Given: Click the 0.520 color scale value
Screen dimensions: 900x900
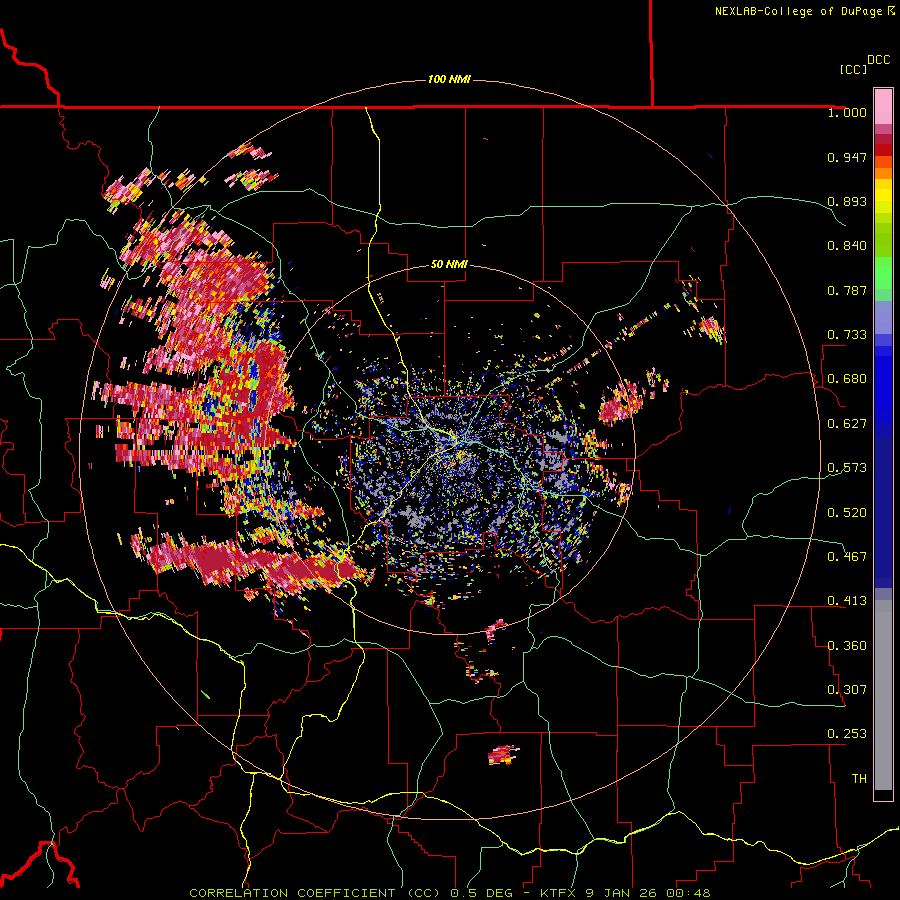Looking at the screenshot, I should [x=847, y=513].
